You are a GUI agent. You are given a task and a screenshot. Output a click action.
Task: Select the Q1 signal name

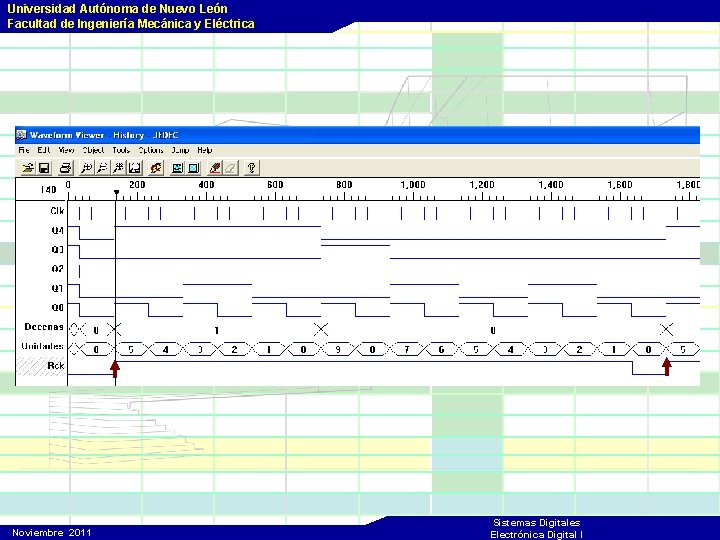click(57, 288)
